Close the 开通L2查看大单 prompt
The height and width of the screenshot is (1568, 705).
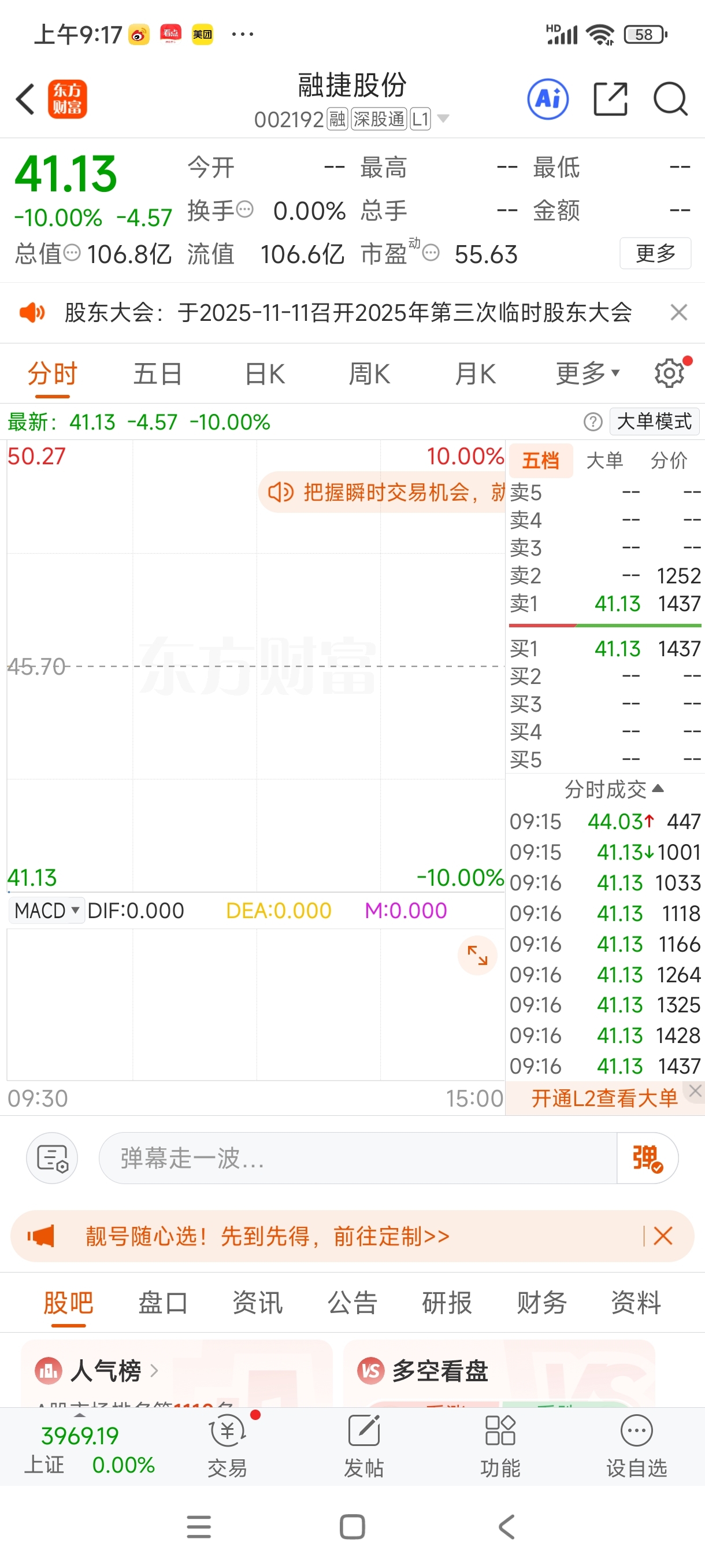(x=695, y=1092)
